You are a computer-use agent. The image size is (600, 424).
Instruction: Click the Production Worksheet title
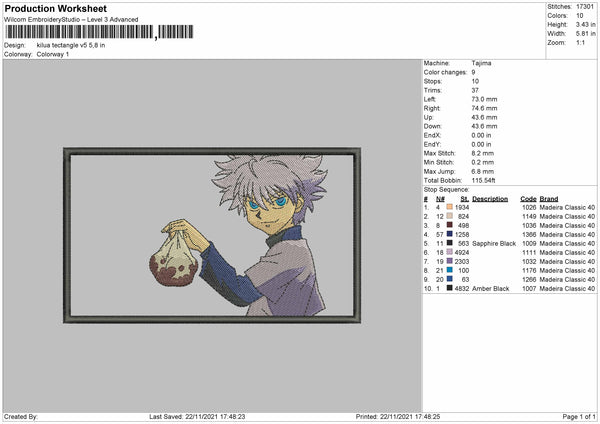(x=55, y=8)
